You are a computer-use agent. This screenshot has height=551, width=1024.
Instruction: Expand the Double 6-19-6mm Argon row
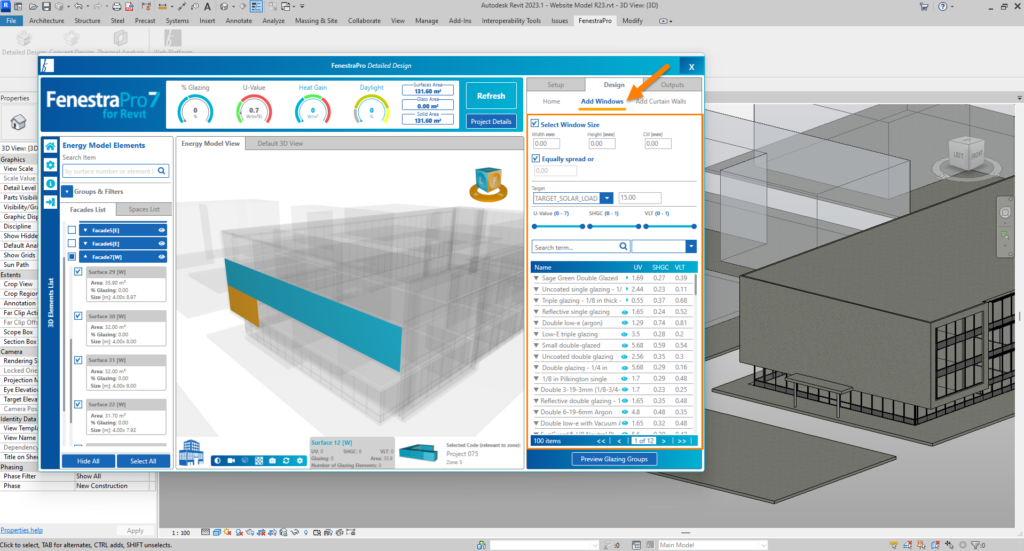click(536, 412)
